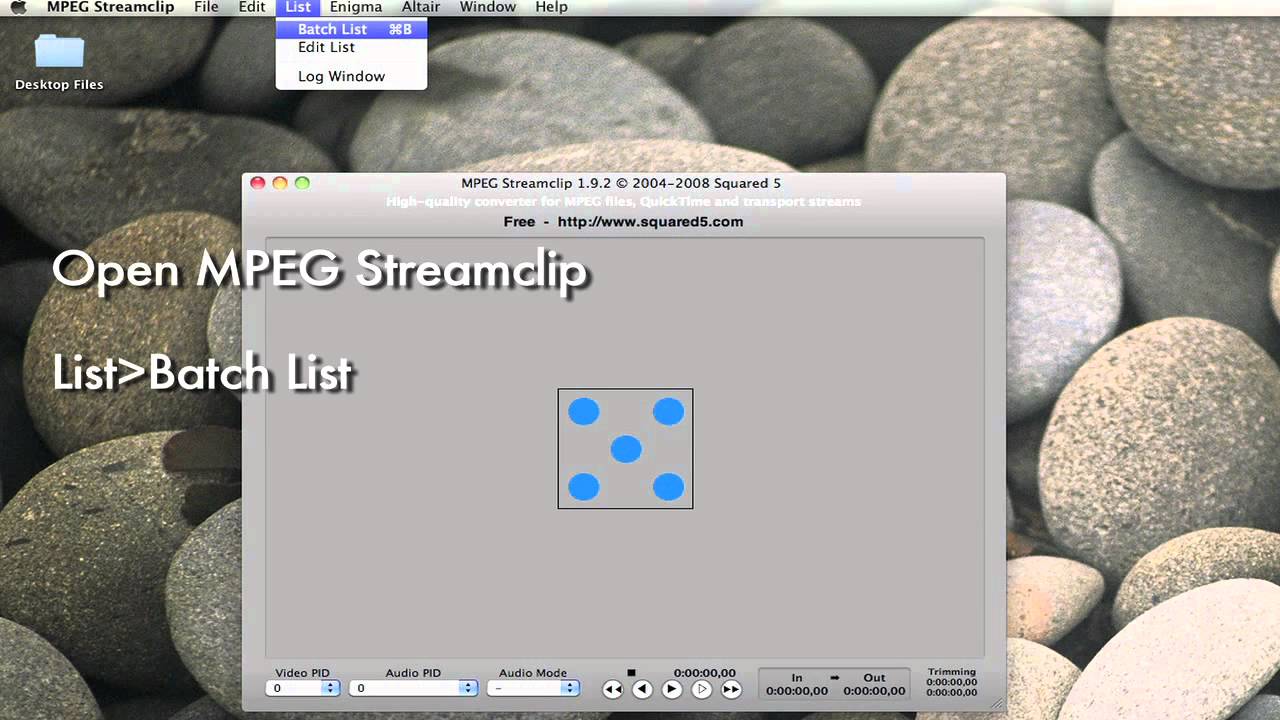The height and width of the screenshot is (720, 1280).
Task: Click the Out timecode value
Action: 874,691
